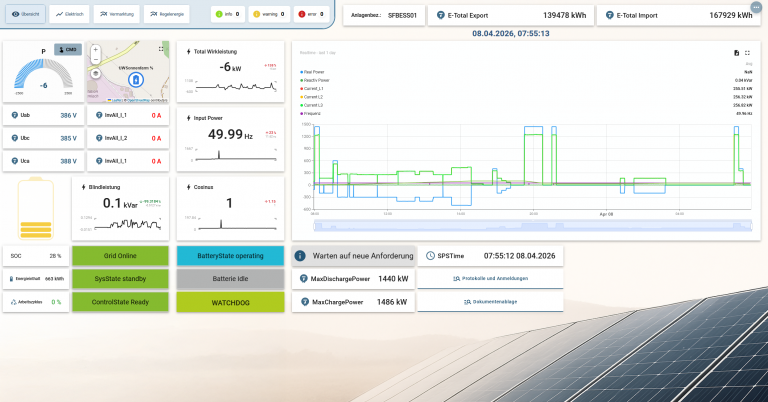Switch to the Elektrisch tab
The height and width of the screenshot is (402, 768).
click(x=70, y=15)
